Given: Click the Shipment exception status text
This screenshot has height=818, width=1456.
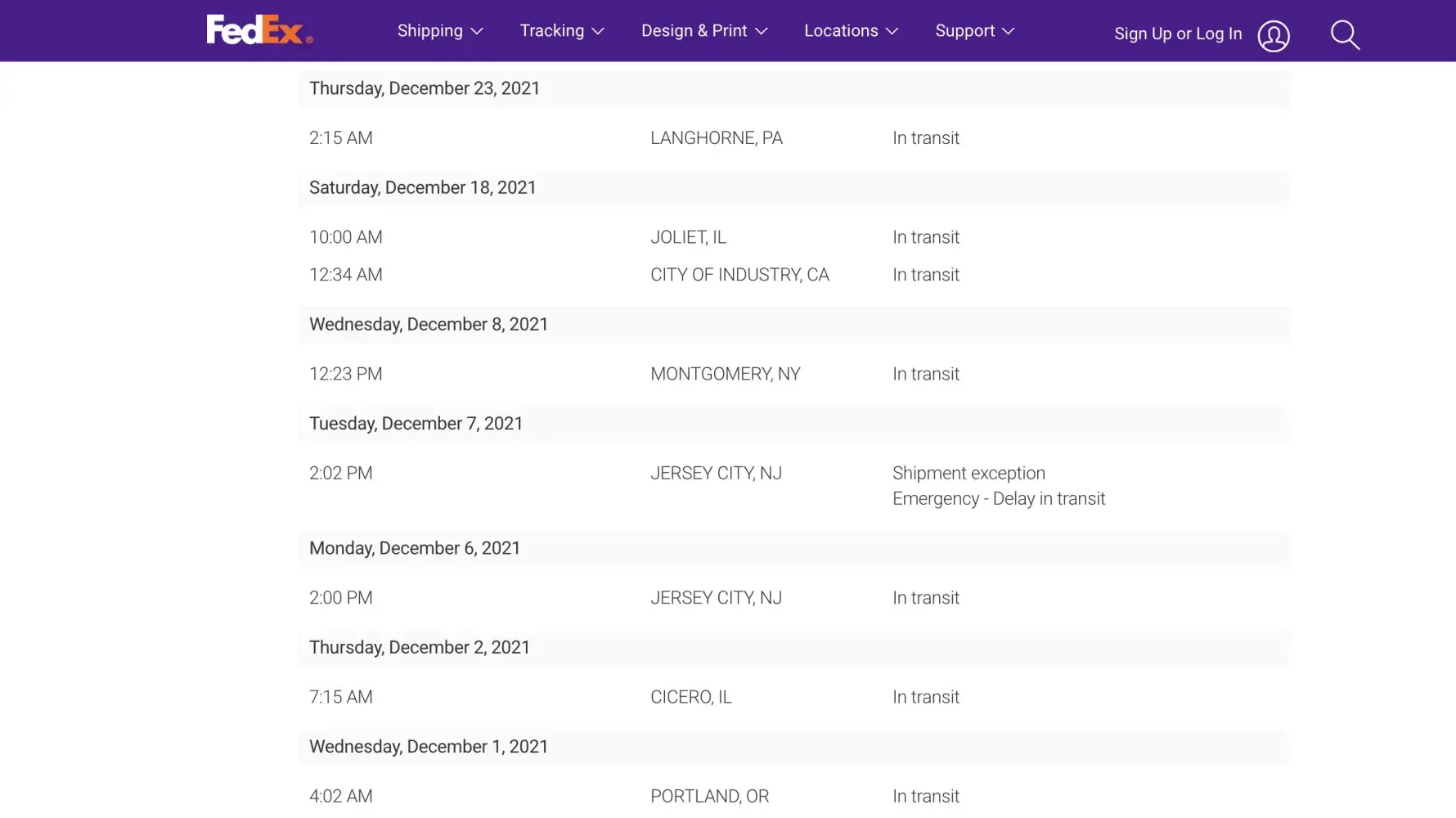Looking at the screenshot, I should point(968,474).
